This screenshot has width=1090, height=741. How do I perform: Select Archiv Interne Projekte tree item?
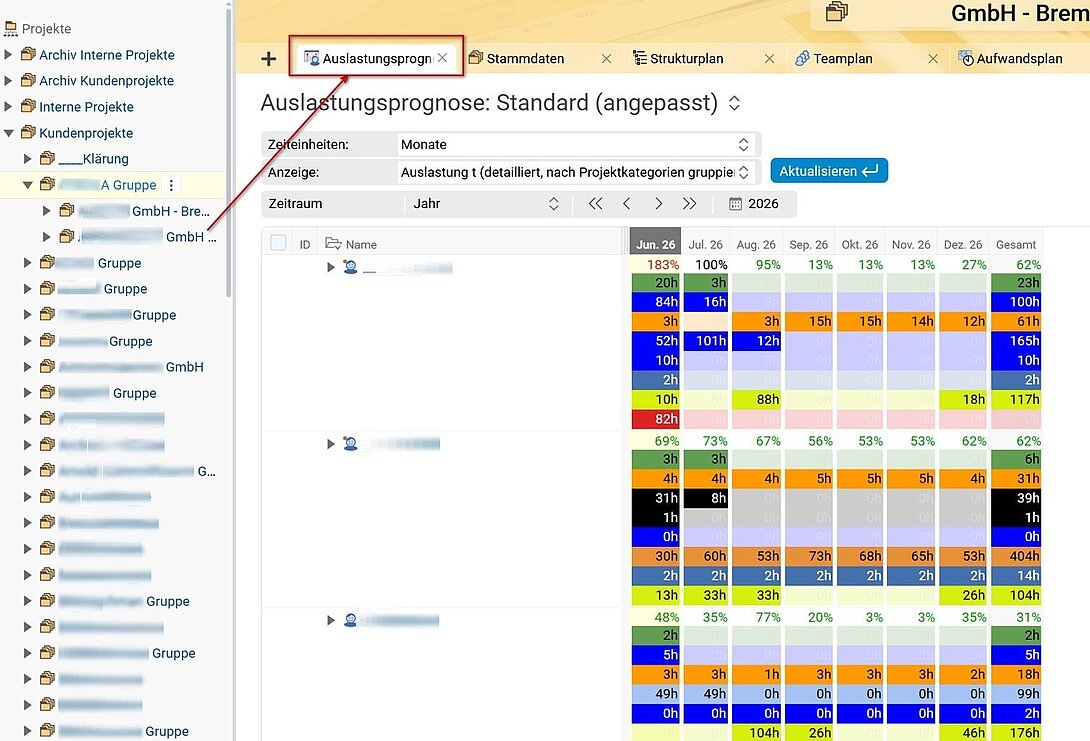click(106, 55)
